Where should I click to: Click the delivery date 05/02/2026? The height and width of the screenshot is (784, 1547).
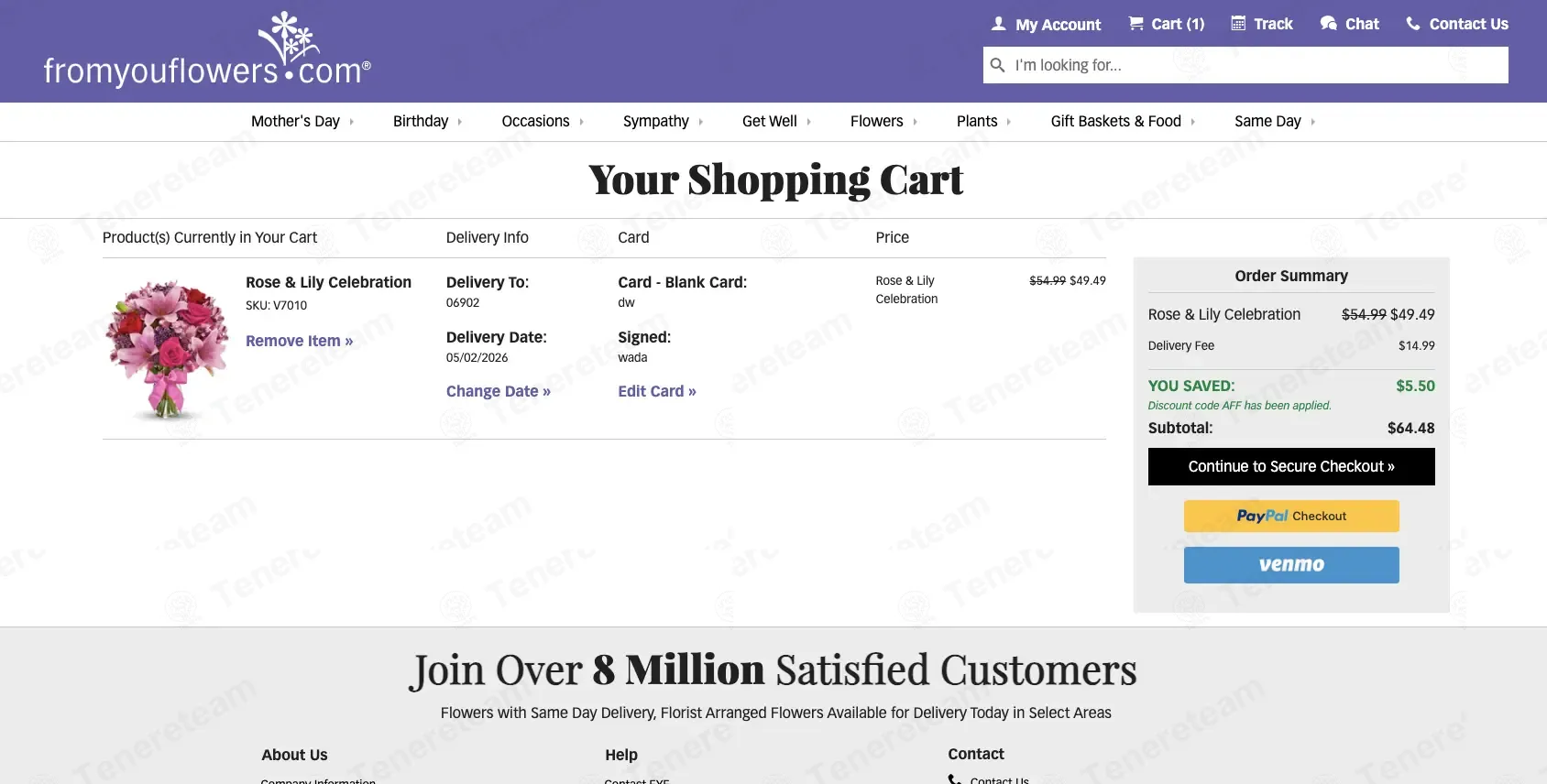coord(477,357)
